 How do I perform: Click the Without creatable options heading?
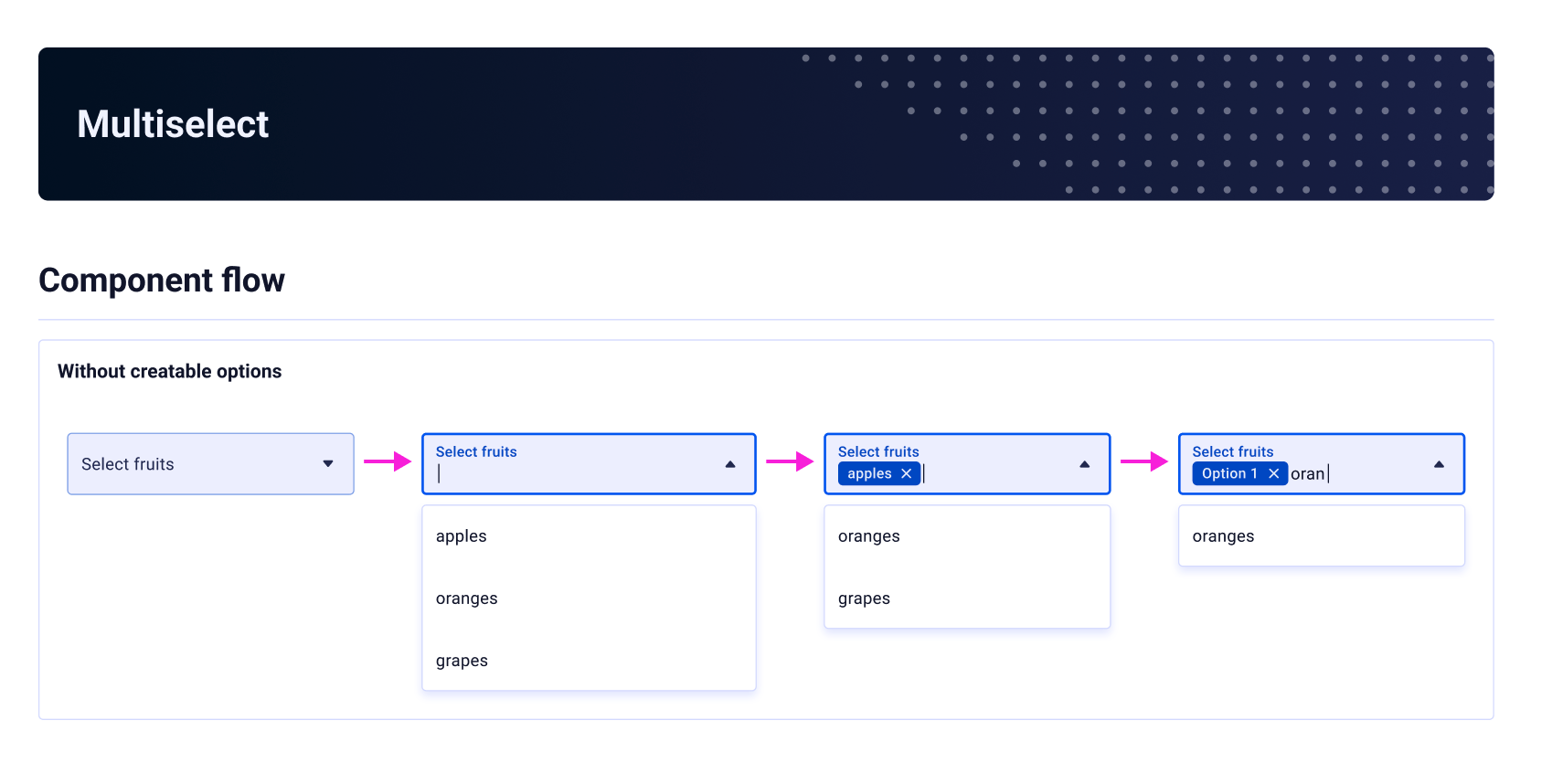point(169,371)
